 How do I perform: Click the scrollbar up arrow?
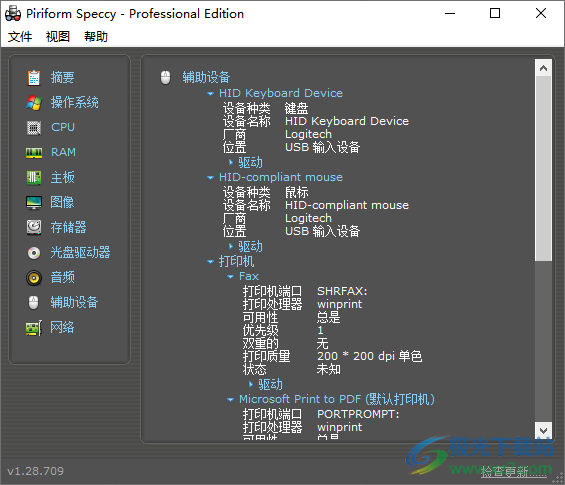(x=543, y=68)
